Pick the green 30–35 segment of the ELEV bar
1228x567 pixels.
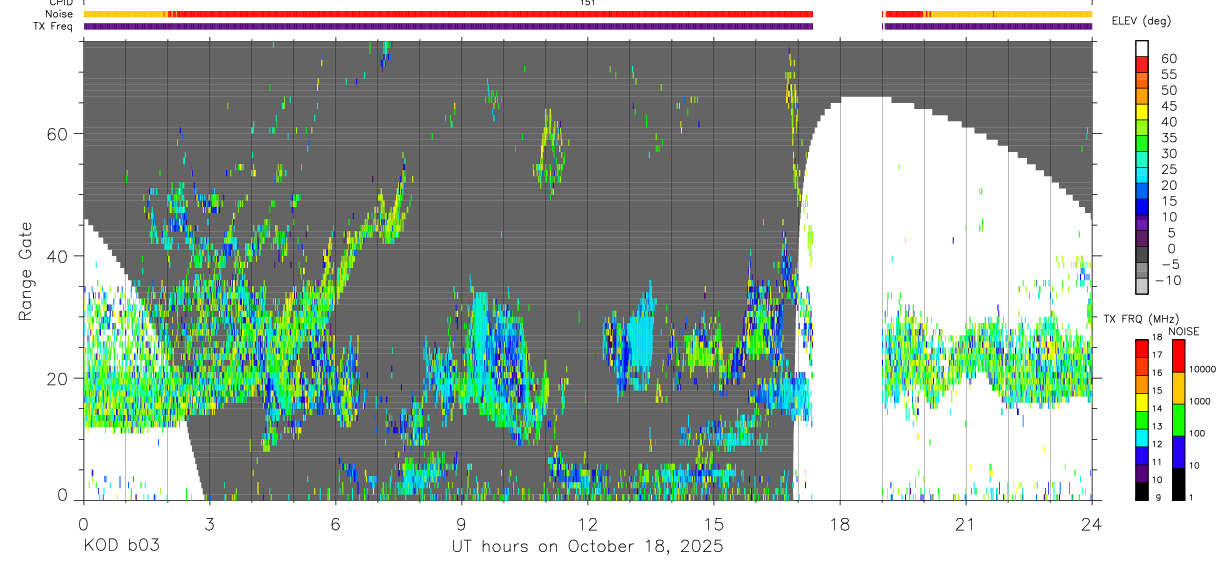point(1142,143)
